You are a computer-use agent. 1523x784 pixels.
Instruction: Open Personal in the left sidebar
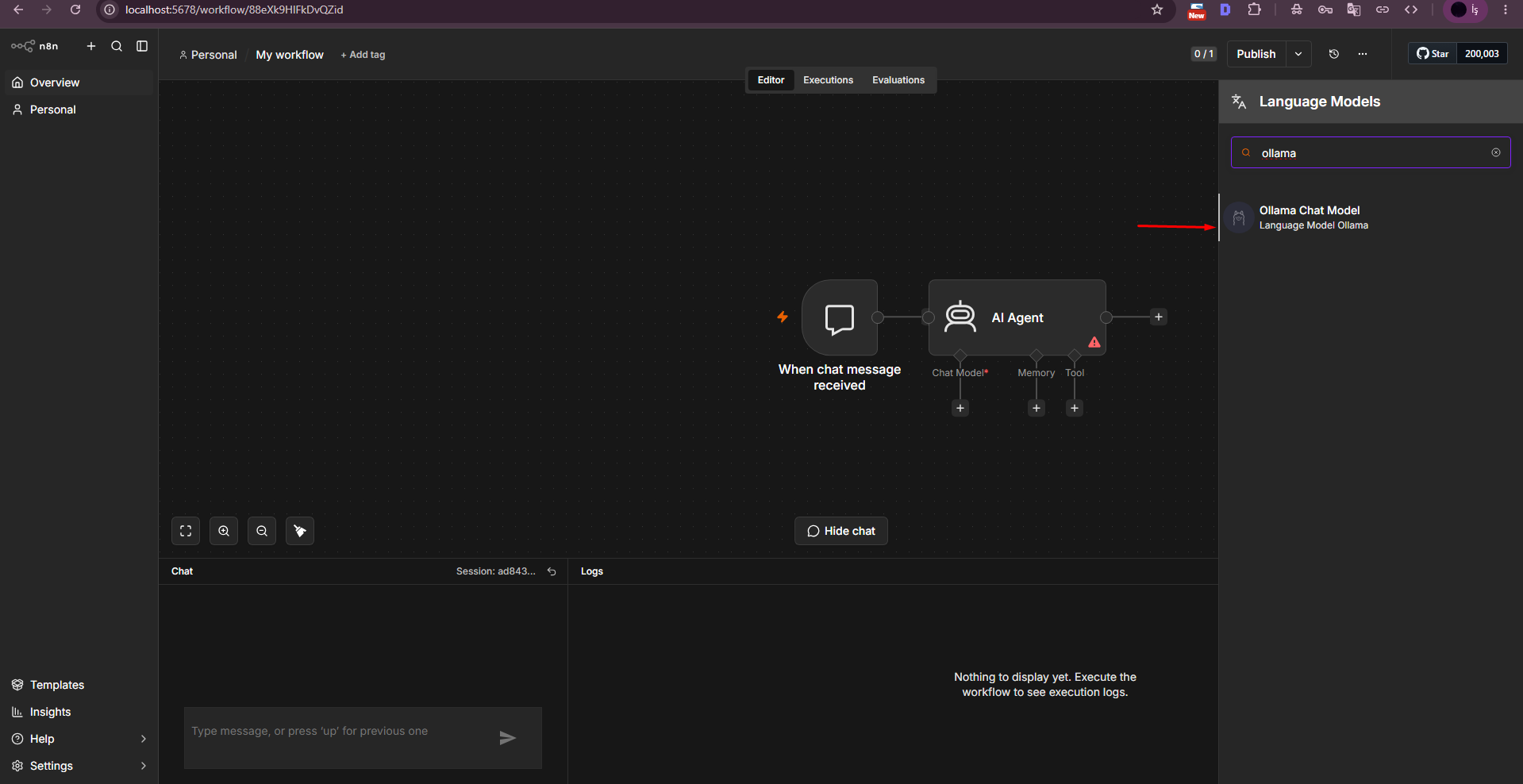pos(79,110)
